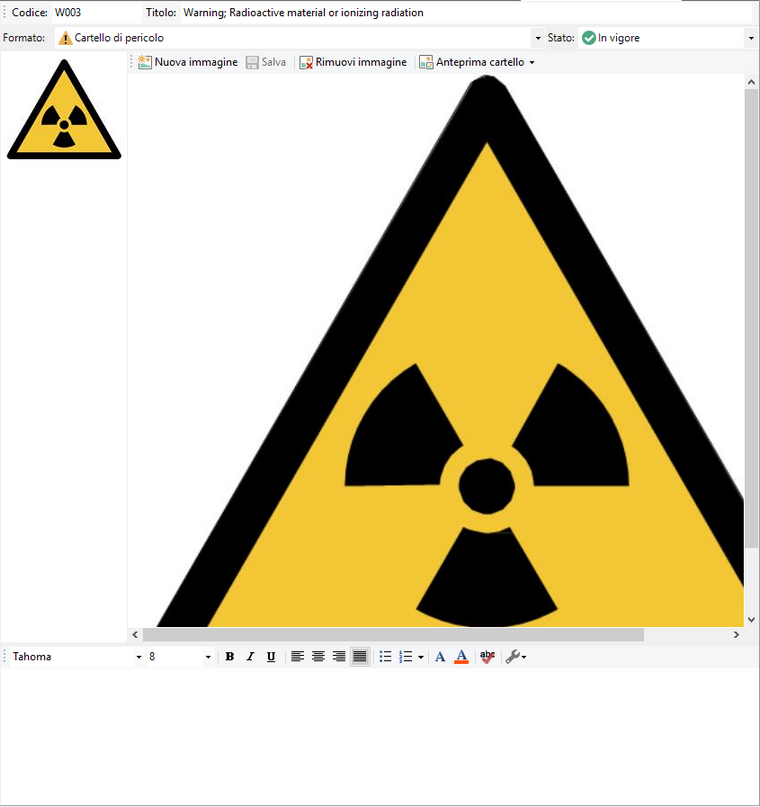This screenshot has height=807, width=760.
Task: Insert a numbered list
Action: tap(406, 657)
